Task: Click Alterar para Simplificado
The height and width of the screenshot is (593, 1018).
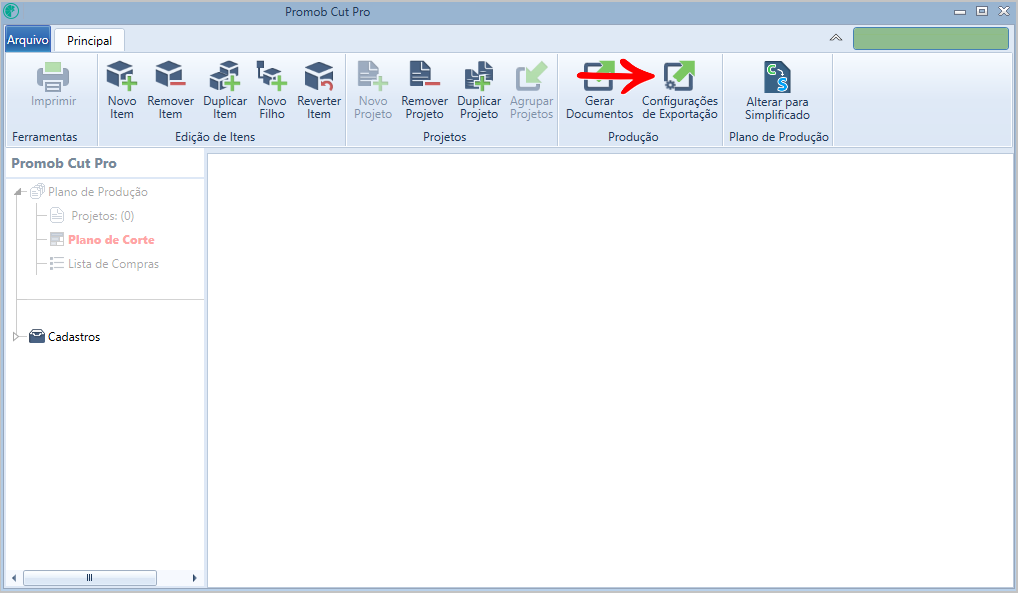Action: tap(777, 92)
